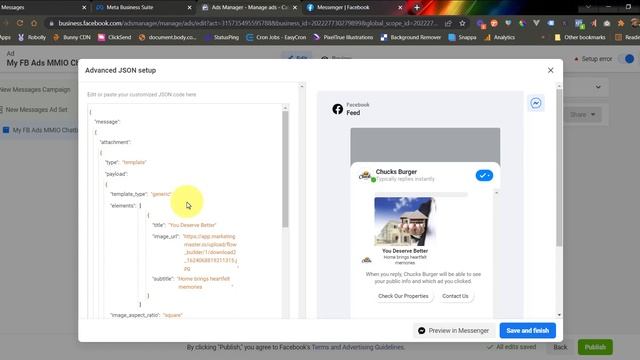This screenshot has height=360, width=640.
Task: Click the house image in preview card
Action: [x=404, y=222]
